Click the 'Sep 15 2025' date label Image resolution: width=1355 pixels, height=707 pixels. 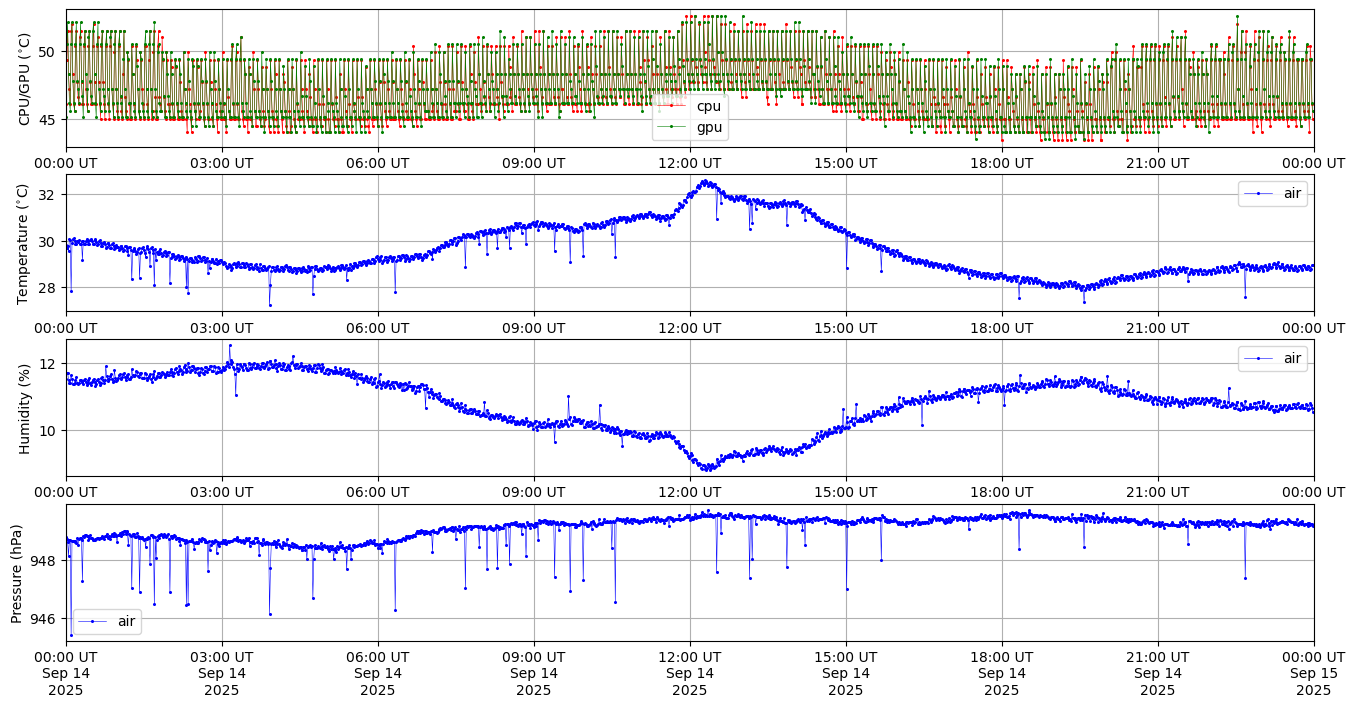(x=1314, y=681)
